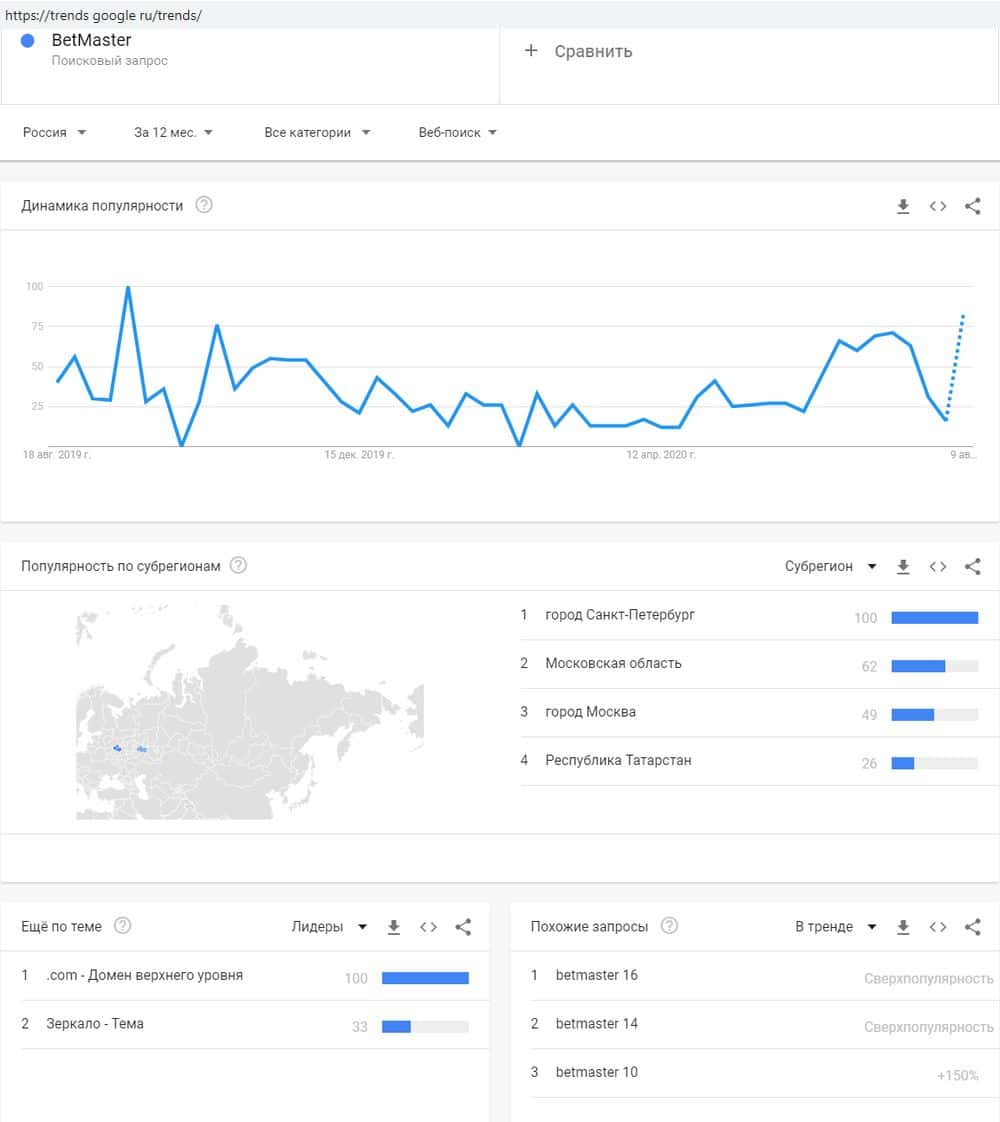
Task: Open help for Динамика популярности
Action: (204, 205)
